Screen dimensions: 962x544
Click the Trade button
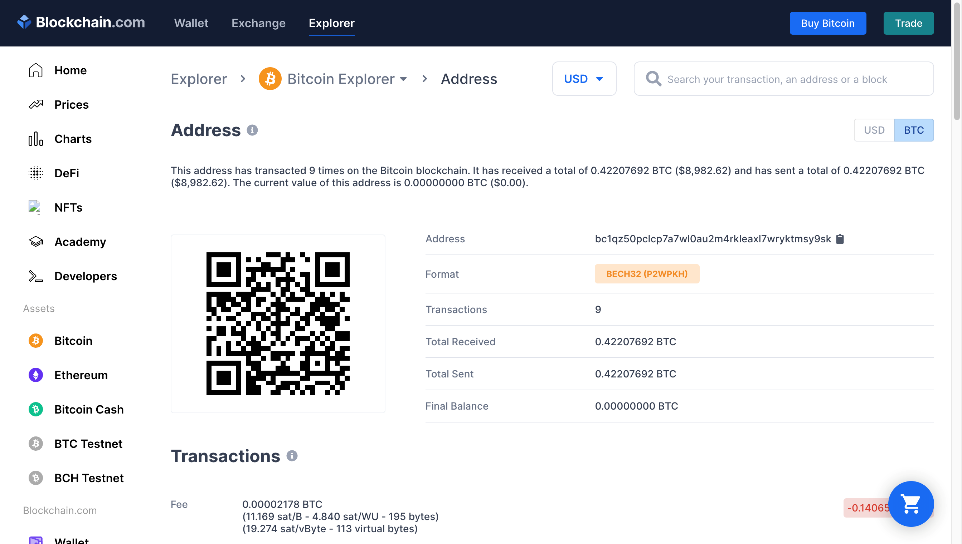click(x=908, y=23)
